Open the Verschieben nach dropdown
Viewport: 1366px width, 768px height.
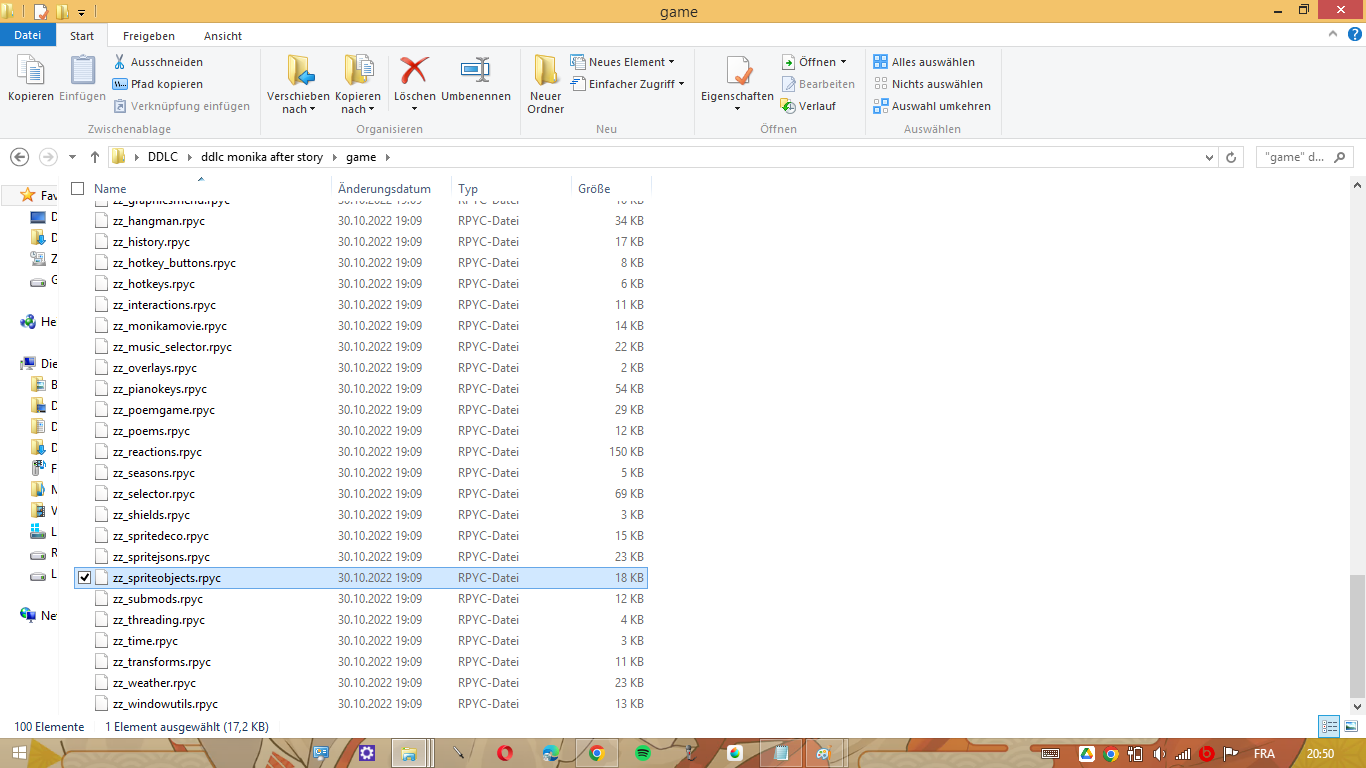point(299,85)
